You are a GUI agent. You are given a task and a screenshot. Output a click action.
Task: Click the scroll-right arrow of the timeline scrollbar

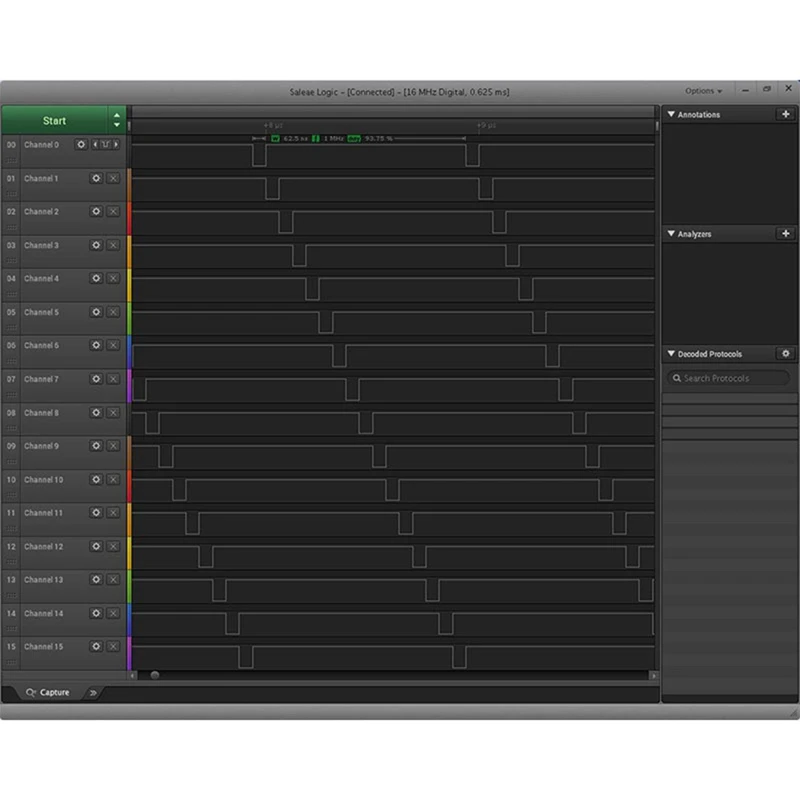coord(654,676)
